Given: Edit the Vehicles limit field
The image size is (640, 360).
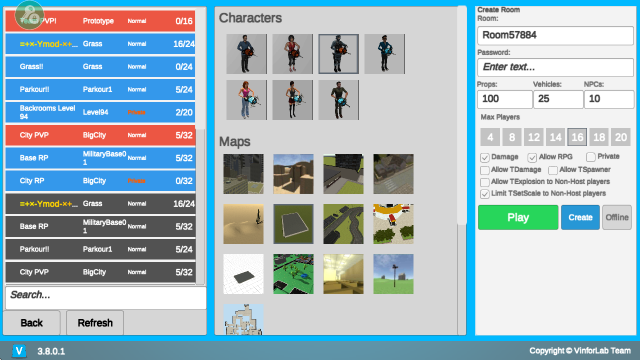Looking at the screenshot, I should point(558,99).
